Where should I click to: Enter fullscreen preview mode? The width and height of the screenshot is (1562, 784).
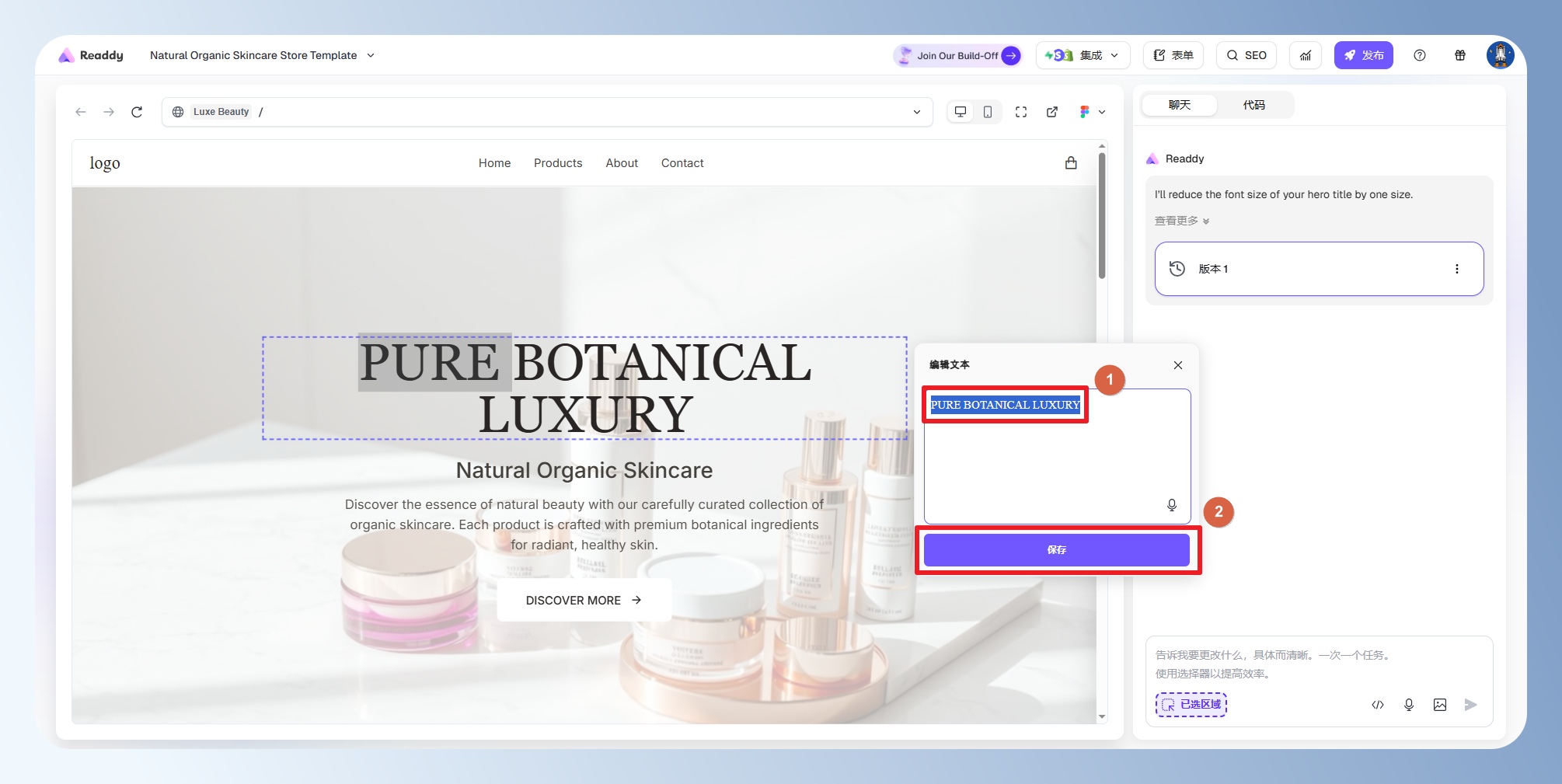(1021, 112)
